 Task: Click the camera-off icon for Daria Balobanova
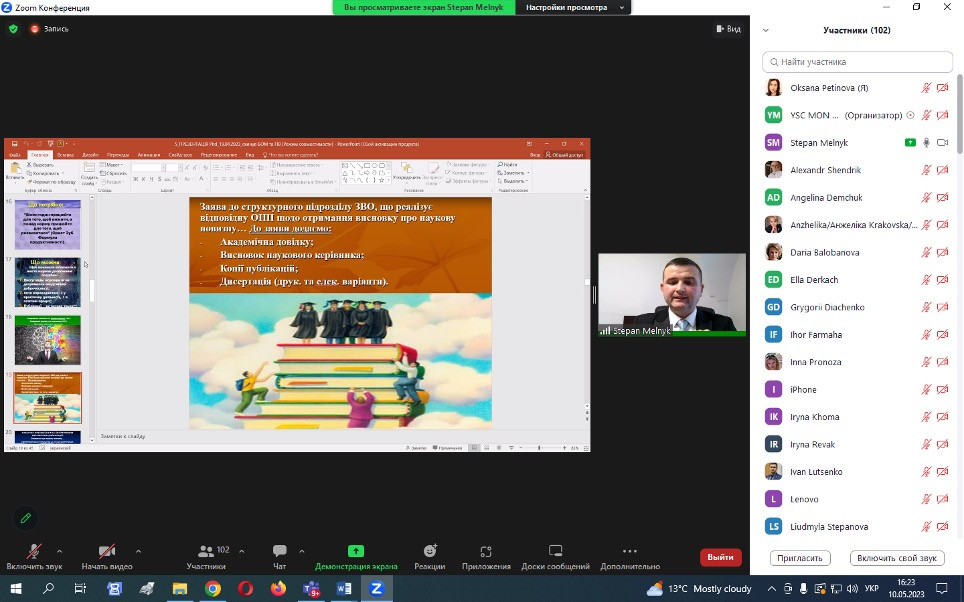[x=942, y=252]
